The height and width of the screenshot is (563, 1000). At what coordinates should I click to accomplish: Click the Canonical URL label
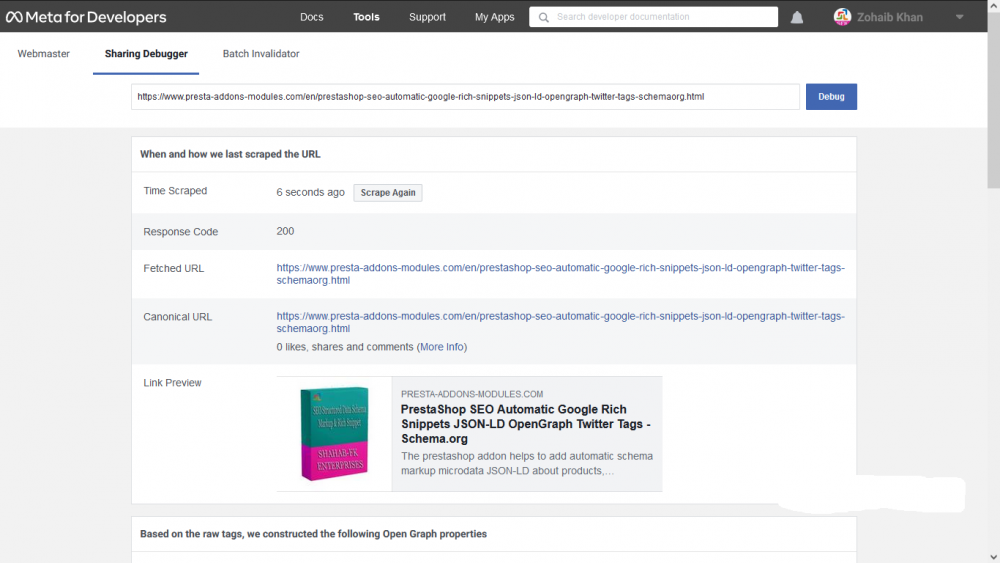177,317
